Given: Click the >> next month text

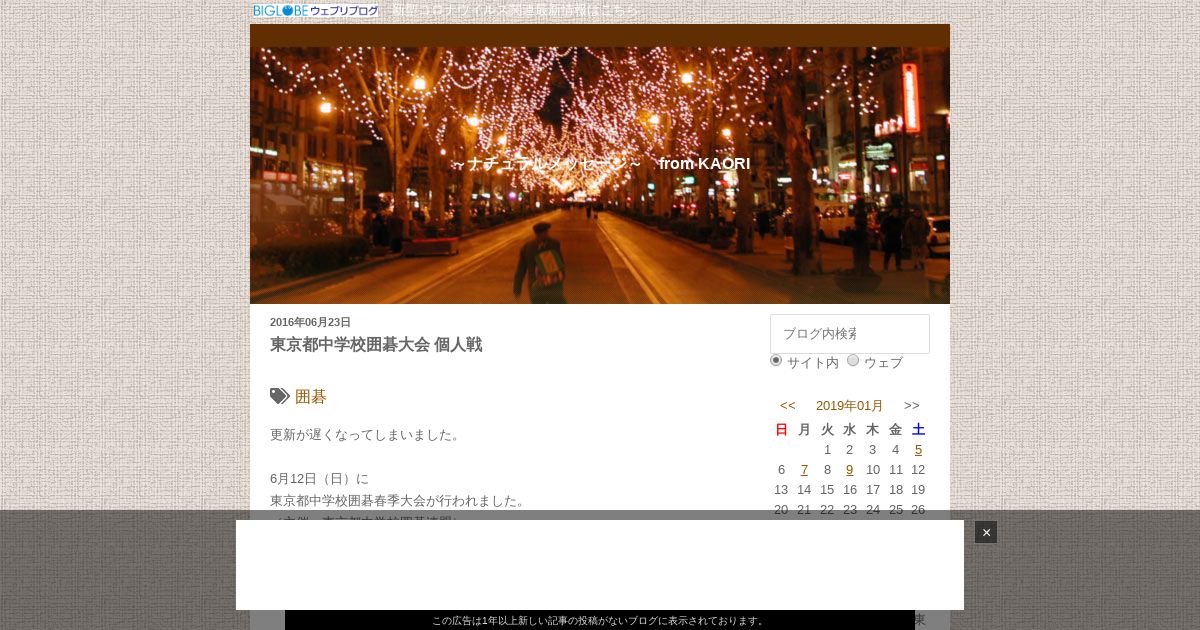Looking at the screenshot, I should pyautogui.click(x=912, y=405).
